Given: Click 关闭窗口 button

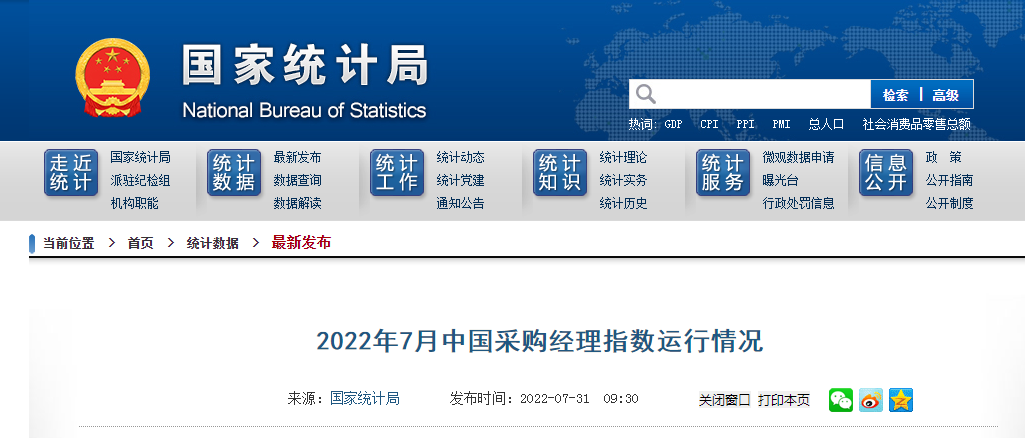Looking at the screenshot, I should tap(725, 400).
